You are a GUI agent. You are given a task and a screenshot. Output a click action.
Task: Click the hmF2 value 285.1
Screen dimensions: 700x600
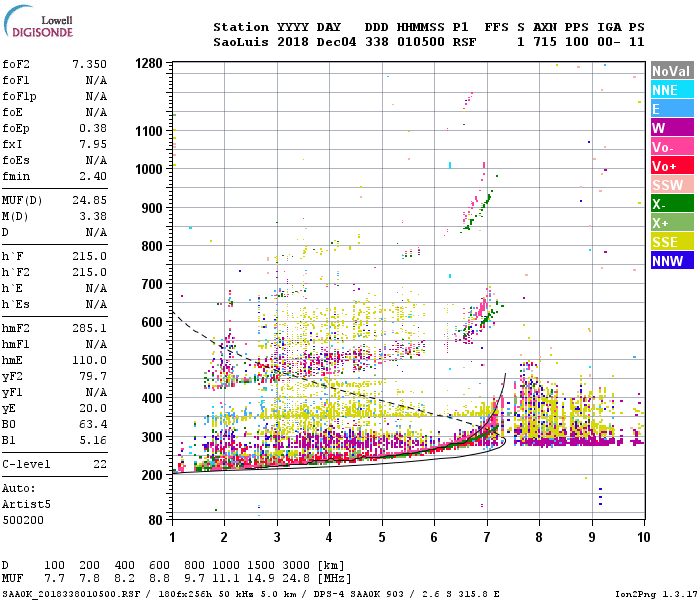point(89,329)
